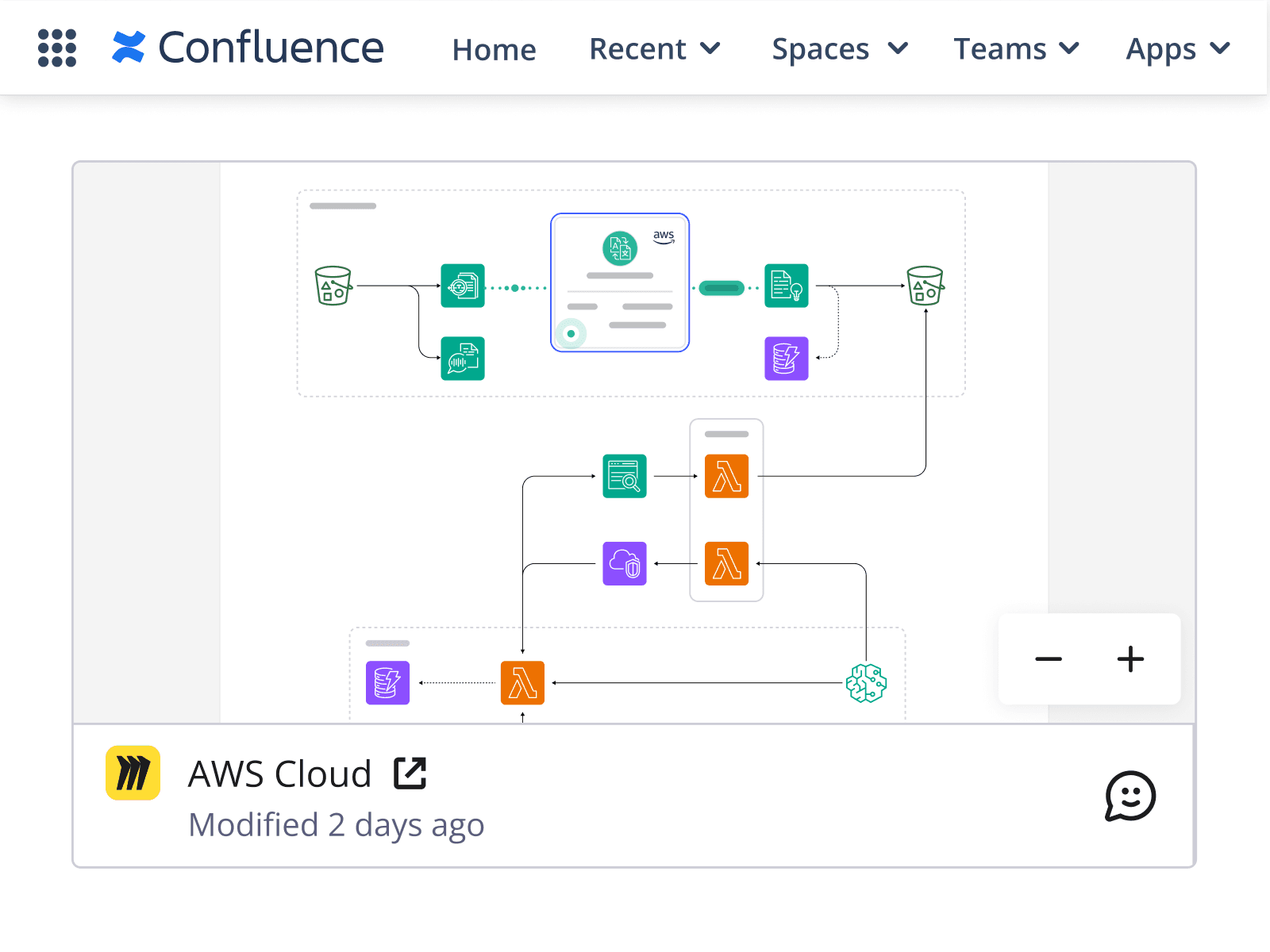Screen dimensions: 1270x952
Task: Click the green pill connector label
Action: [x=722, y=288]
